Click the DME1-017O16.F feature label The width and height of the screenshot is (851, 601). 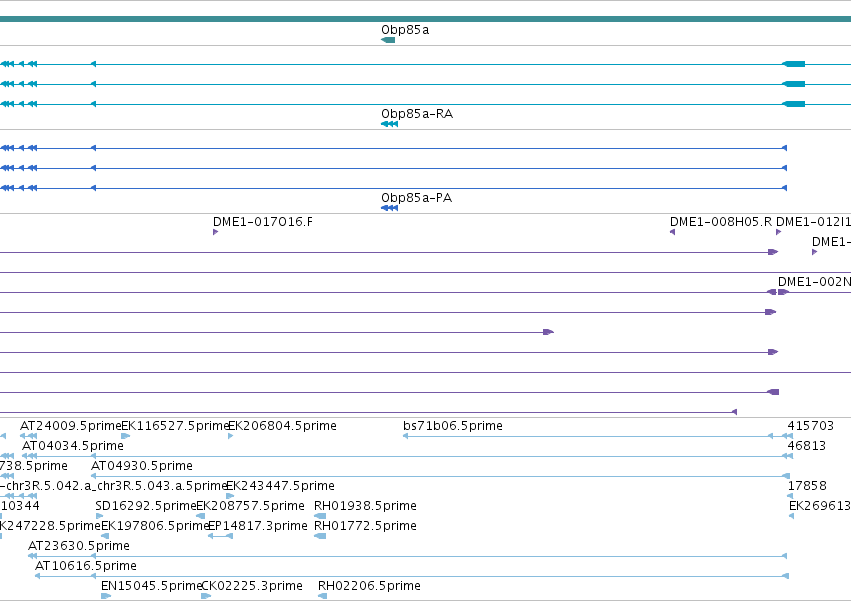tap(263, 222)
